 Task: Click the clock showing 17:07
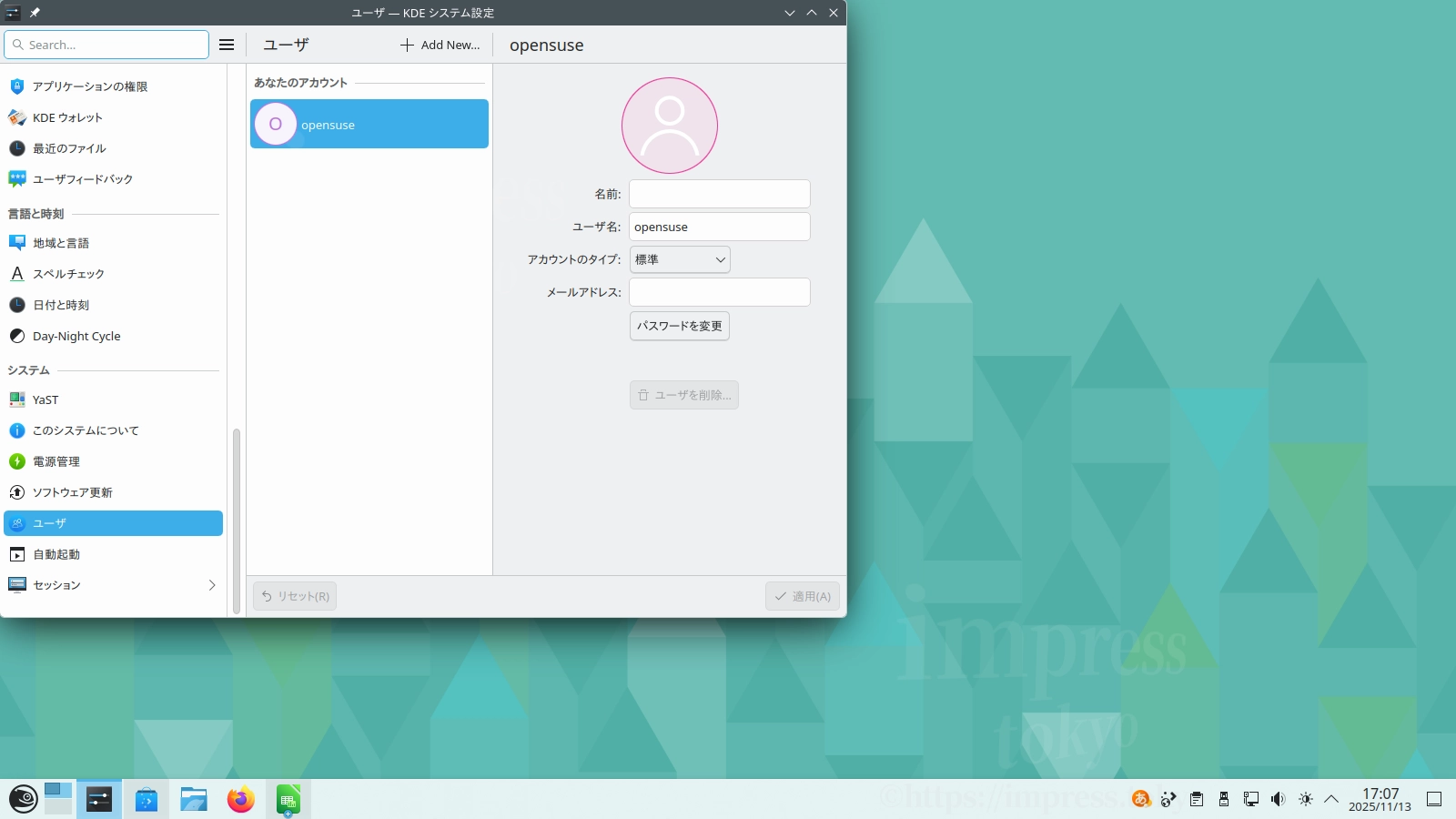pyautogui.click(x=1380, y=799)
